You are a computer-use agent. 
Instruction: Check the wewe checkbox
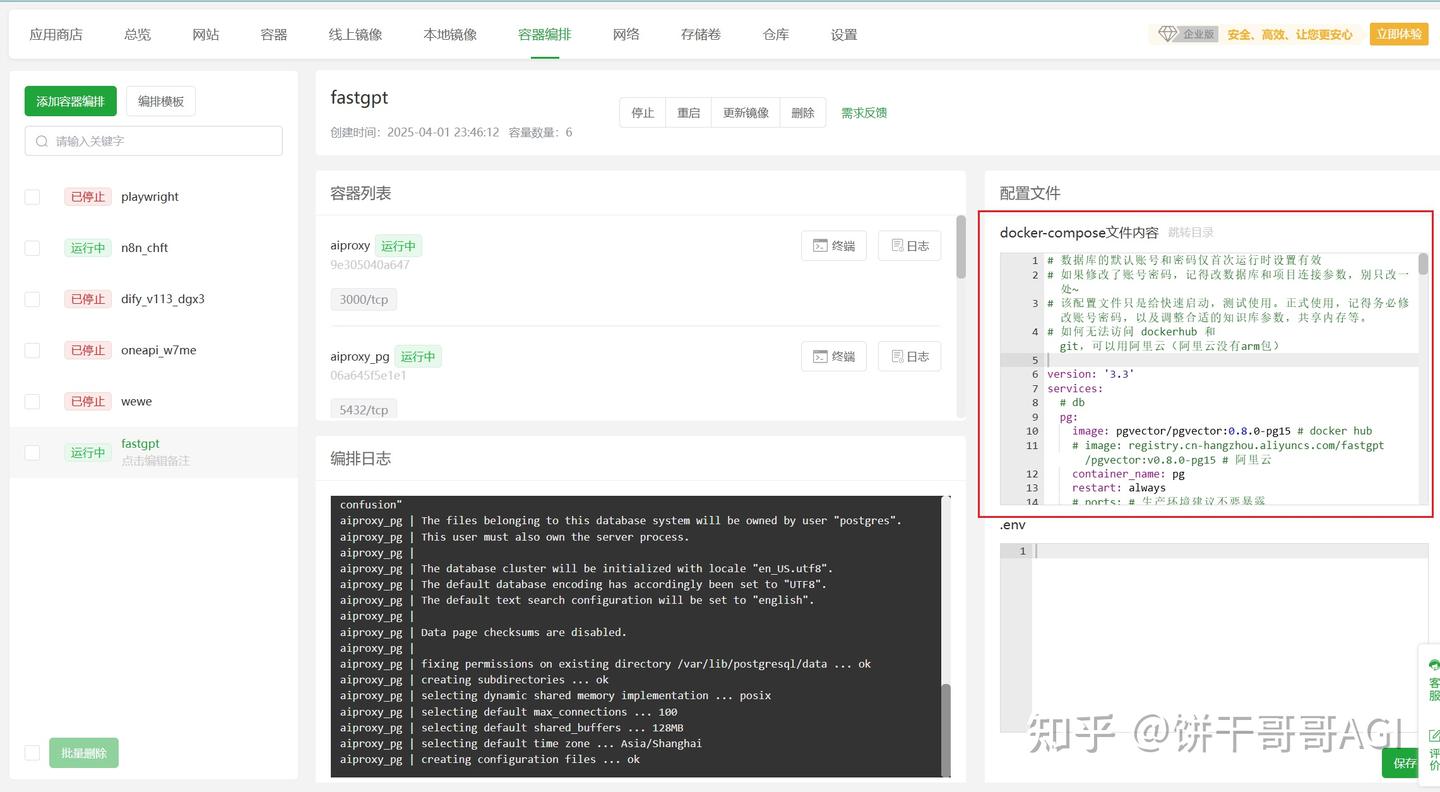point(31,401)
